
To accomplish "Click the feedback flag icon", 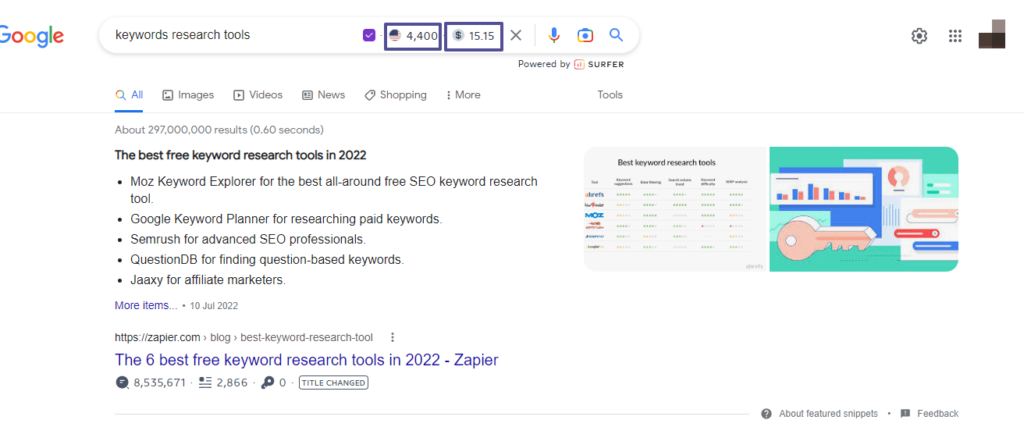I will [x=905, y=413].
